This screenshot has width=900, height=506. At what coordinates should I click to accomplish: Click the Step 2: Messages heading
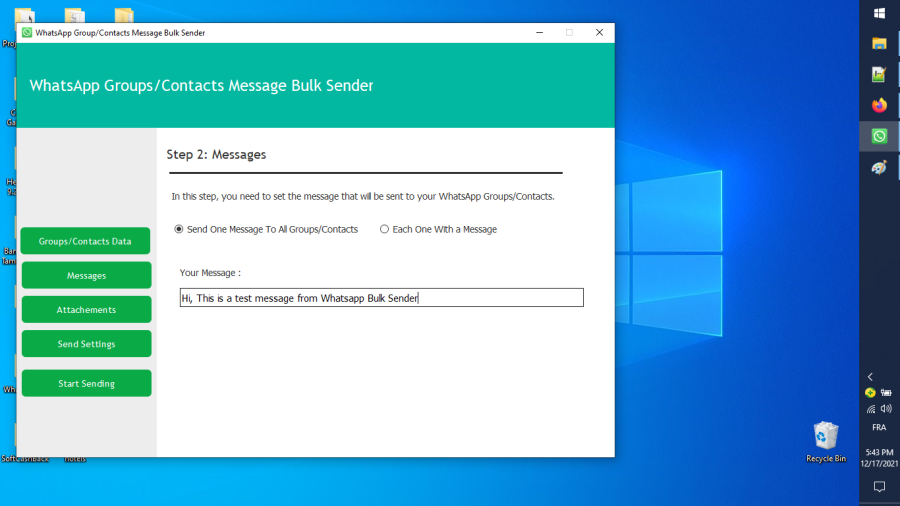click(216, 155)
